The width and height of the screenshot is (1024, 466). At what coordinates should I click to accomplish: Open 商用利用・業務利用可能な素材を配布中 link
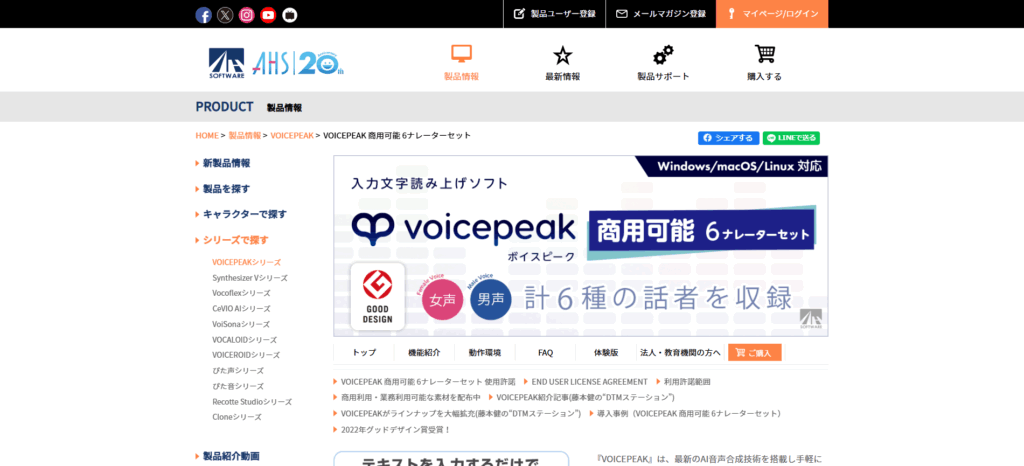410,397
